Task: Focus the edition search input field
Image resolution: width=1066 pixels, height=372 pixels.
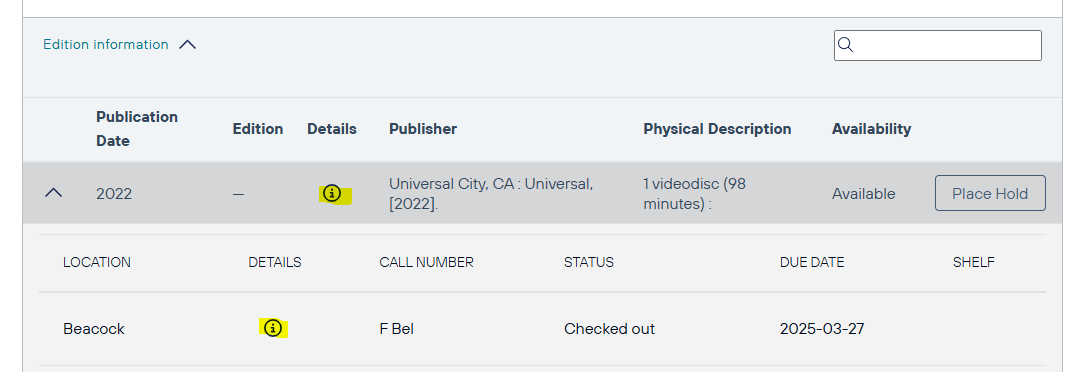Action: (938, 45)
